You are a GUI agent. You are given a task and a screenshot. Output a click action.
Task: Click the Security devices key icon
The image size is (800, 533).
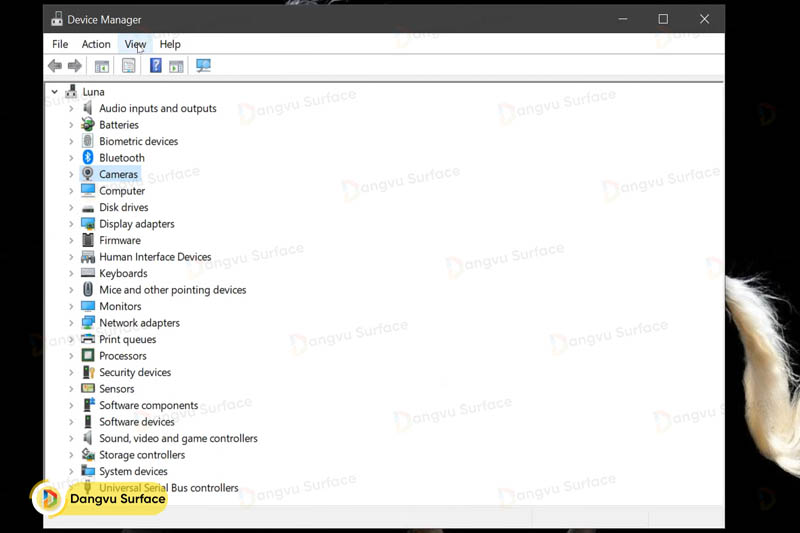(88, 372)
